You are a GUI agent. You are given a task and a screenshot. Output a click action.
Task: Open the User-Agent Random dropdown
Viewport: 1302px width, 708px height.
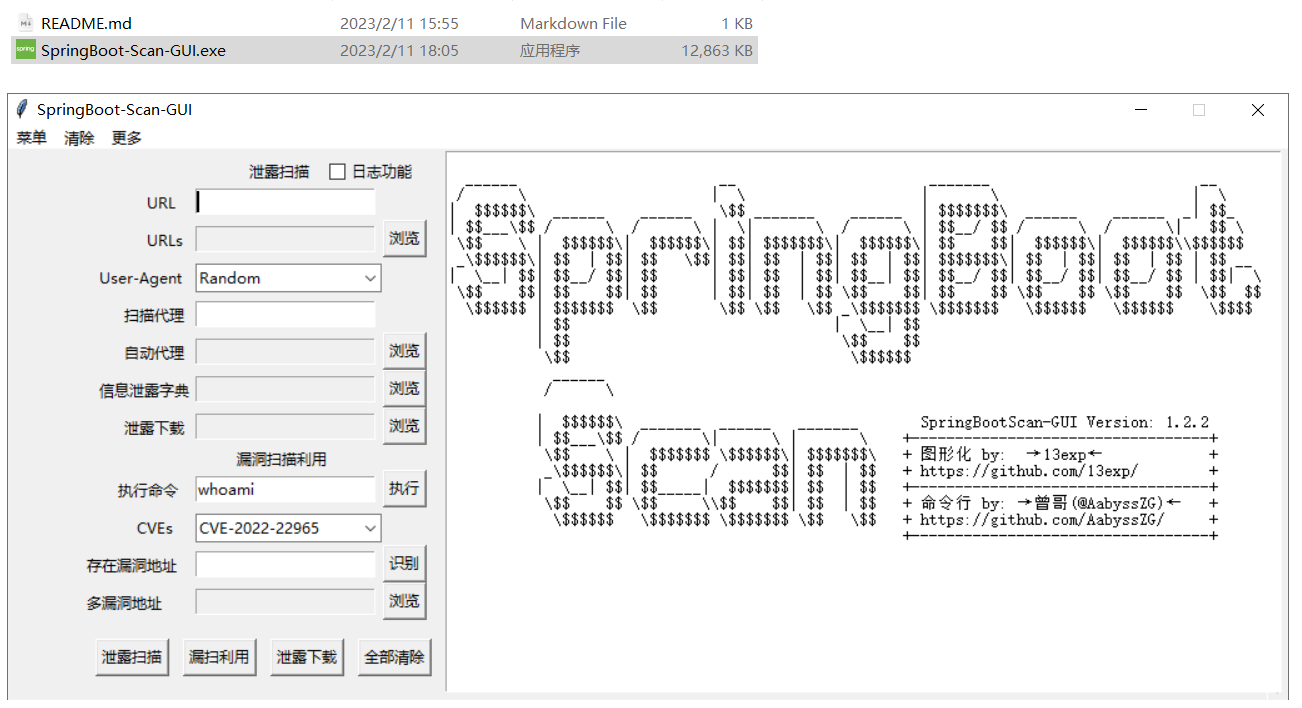[x=288, y=278]
